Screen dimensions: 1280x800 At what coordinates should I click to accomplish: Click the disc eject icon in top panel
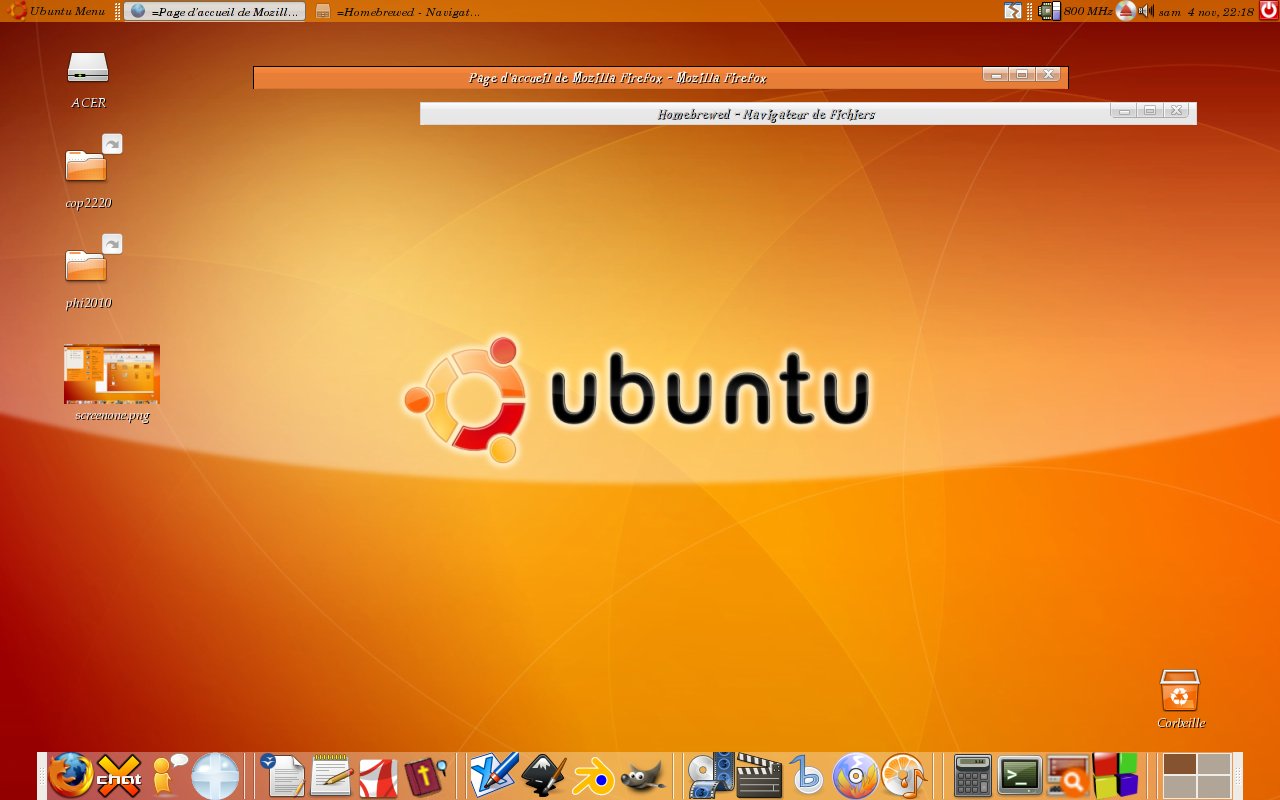pyautogui.click(x=1125, y=11)
